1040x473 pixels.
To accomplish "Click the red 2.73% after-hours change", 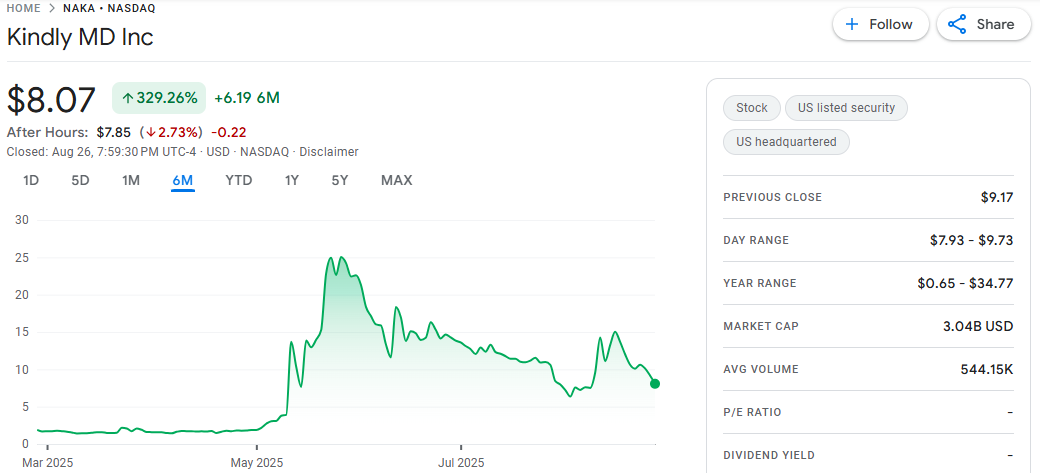I will pyautogui.click(x=172, y=132).
